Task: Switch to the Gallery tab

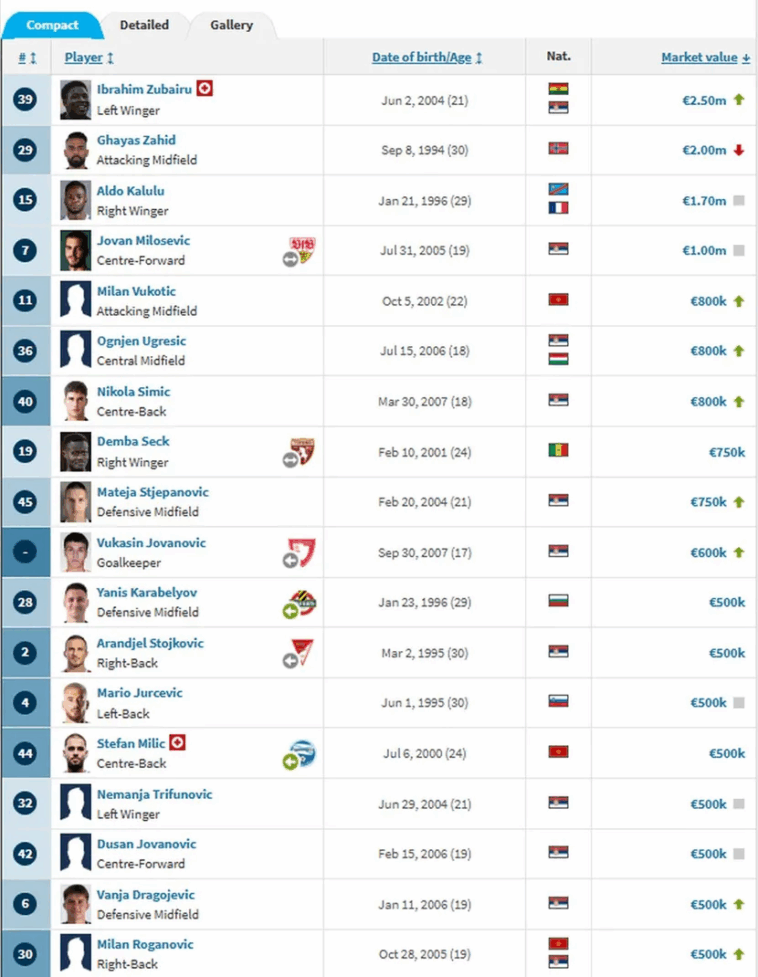Action: (x=231, y=25)
